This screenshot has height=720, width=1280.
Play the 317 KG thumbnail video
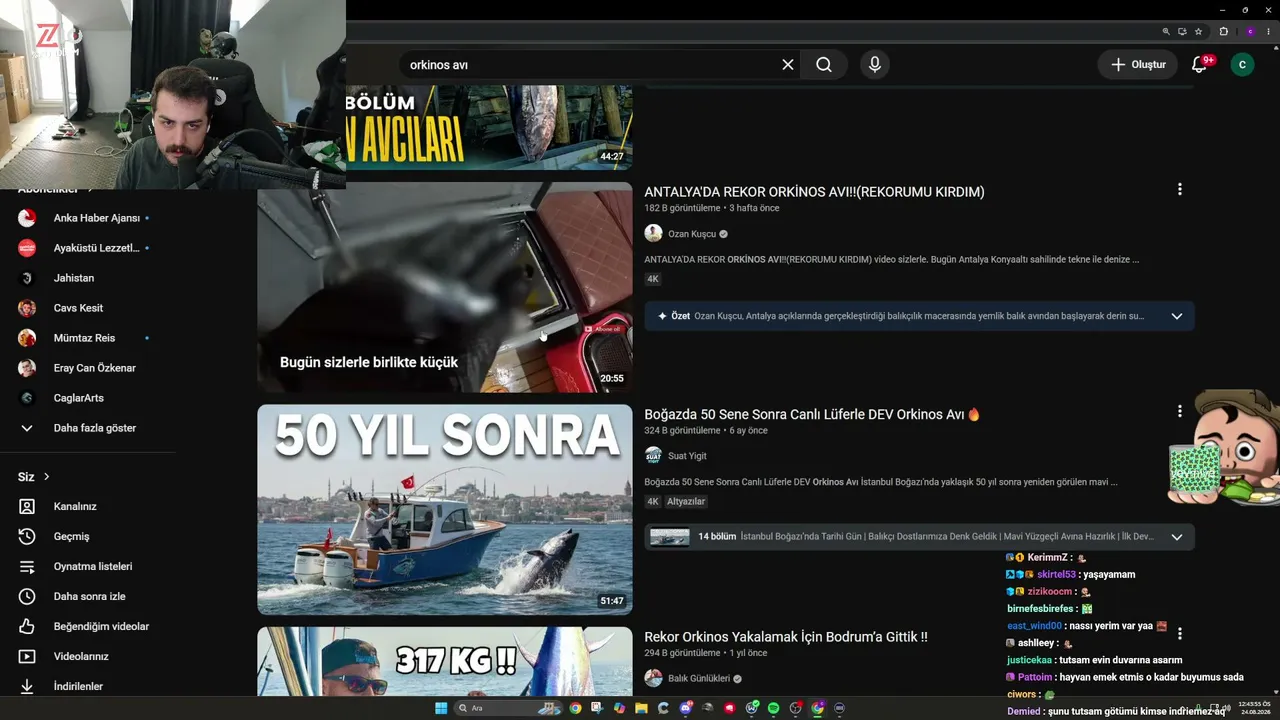(445, 661)
